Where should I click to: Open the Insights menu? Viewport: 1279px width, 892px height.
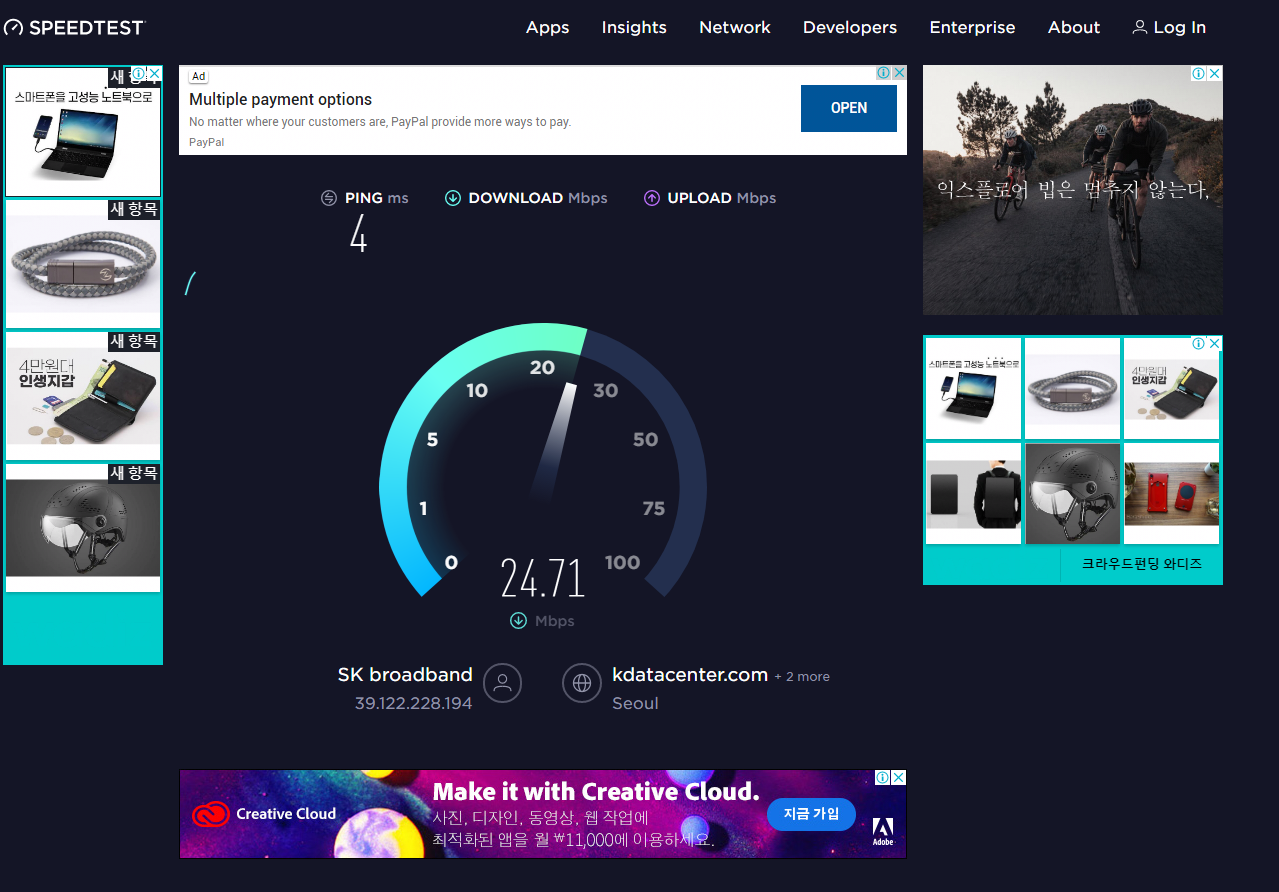634,27
